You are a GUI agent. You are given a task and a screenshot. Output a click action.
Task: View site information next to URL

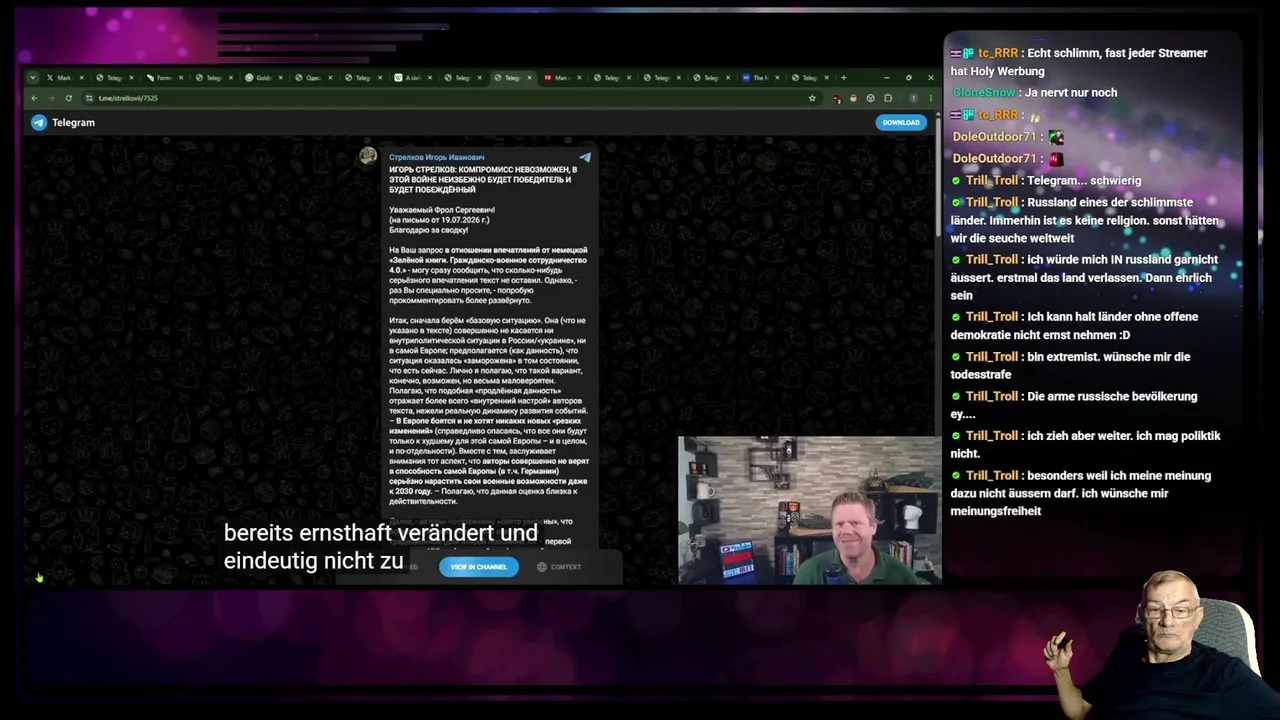[90, 98]
